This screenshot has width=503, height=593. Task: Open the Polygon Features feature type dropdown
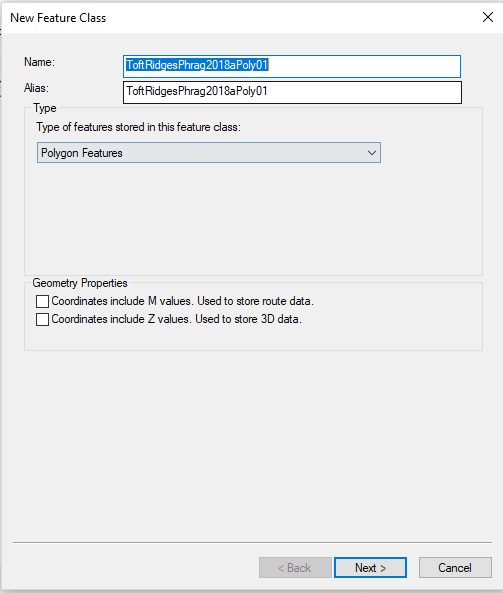coord(209,153)
